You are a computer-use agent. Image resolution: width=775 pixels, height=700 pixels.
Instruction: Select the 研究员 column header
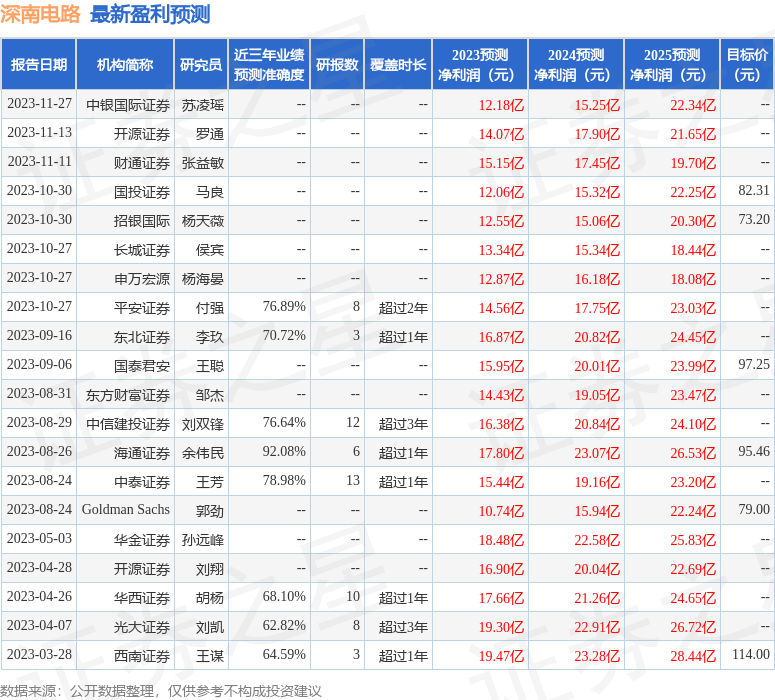201,64
